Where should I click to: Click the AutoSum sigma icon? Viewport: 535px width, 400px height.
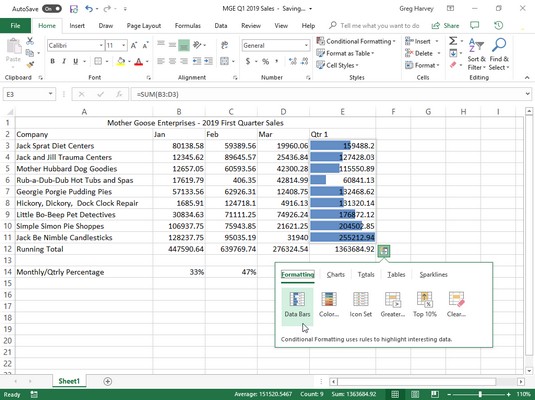tap(453, 41)
